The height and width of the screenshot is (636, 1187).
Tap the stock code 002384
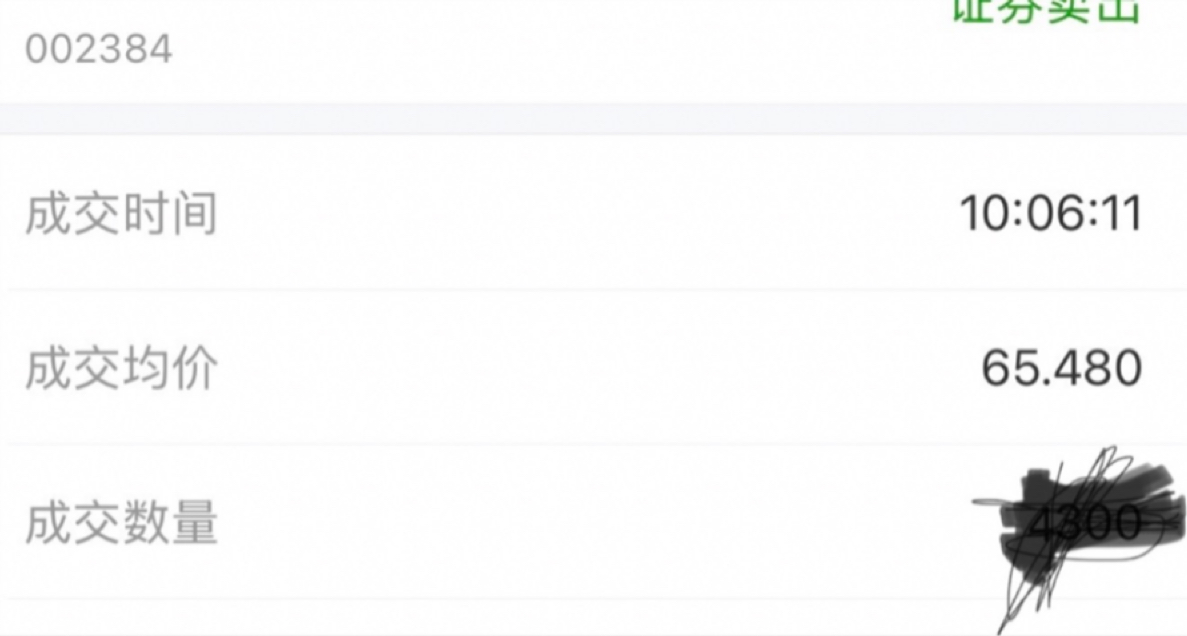98,49
